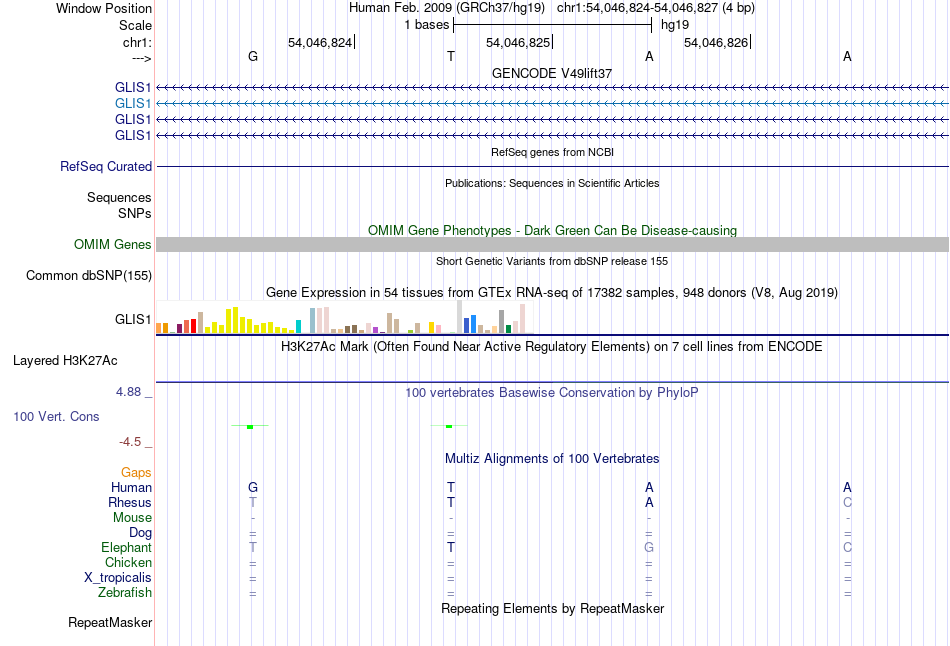Select the Chicken alignment row label
The height and width of the screenshot is (646, 950).
point(128,562)
